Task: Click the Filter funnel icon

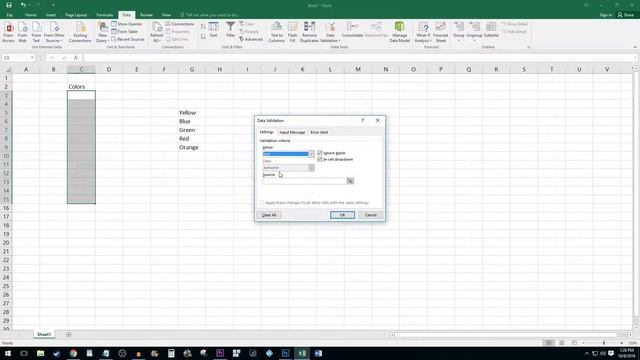Action: (230, 30)
